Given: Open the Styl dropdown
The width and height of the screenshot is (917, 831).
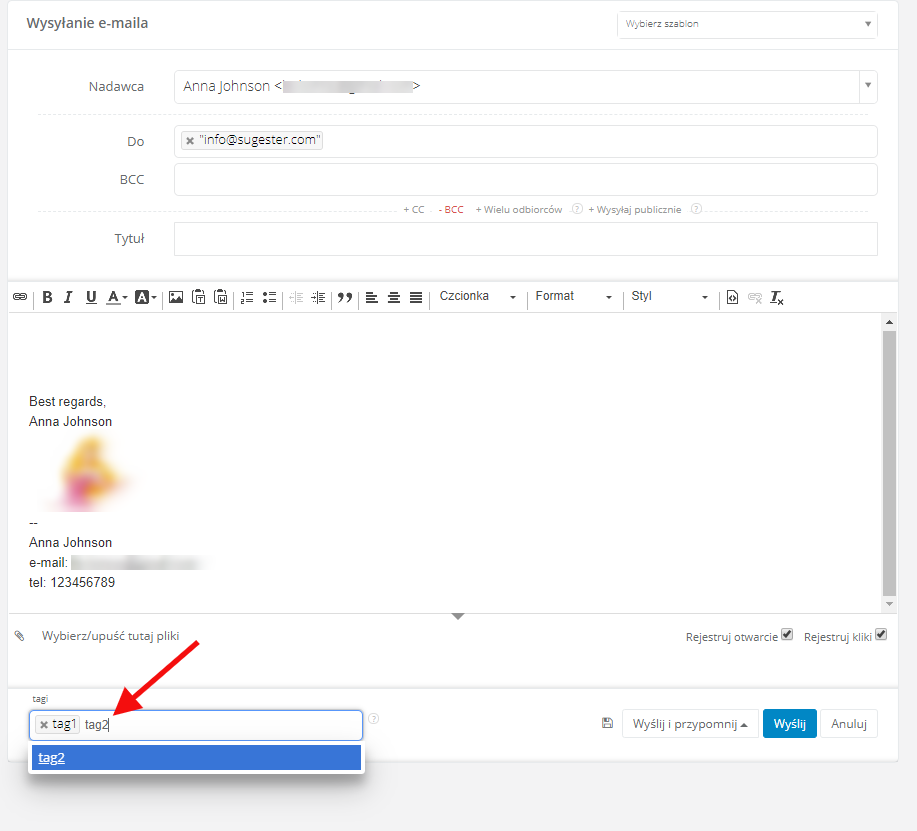Looking at the screenshot, I should 669,296.
